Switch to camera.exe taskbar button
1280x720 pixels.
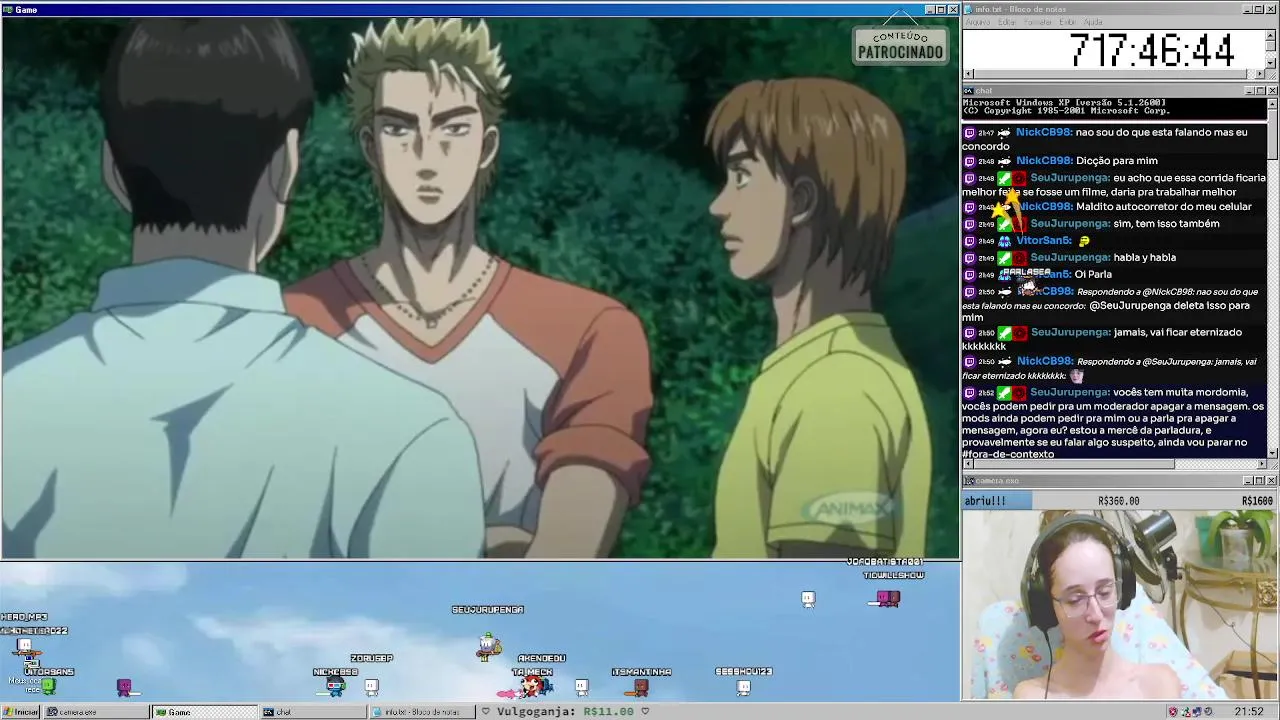point(95,712)
